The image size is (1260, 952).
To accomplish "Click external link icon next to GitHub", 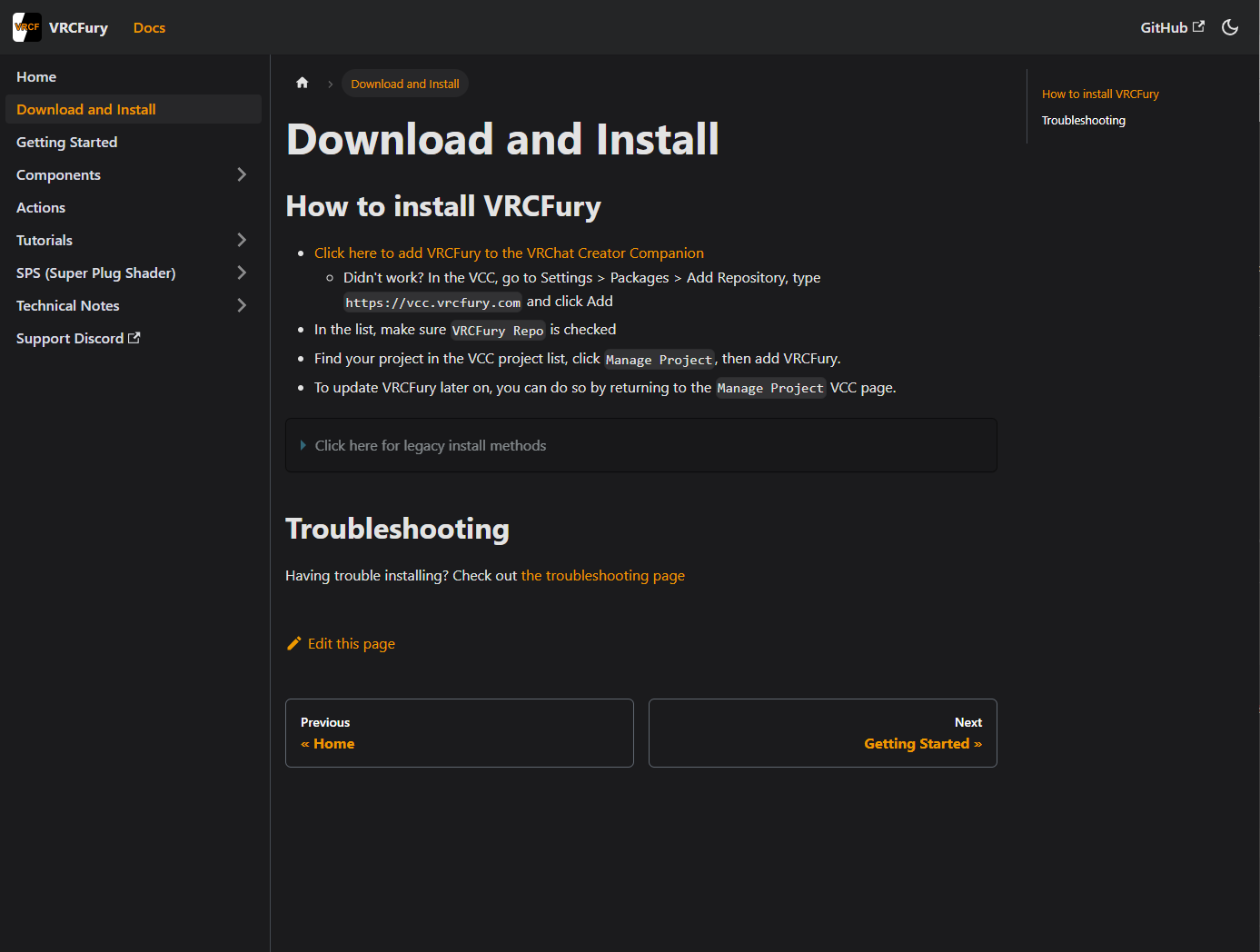I will 1198,26.
